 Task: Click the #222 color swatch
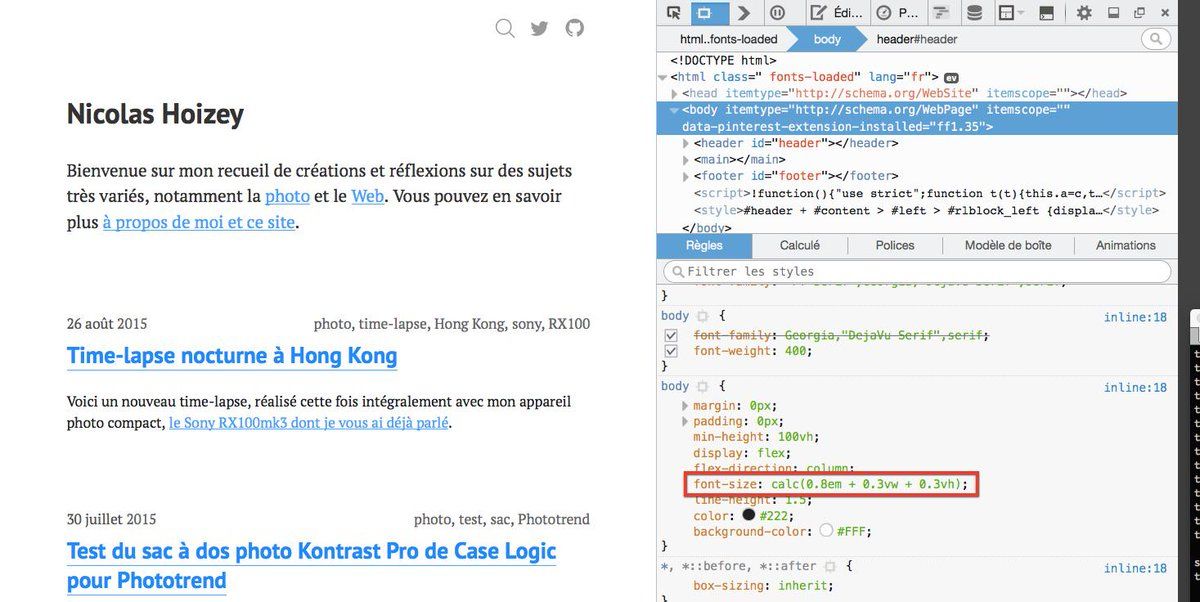(x=748, y=515)
